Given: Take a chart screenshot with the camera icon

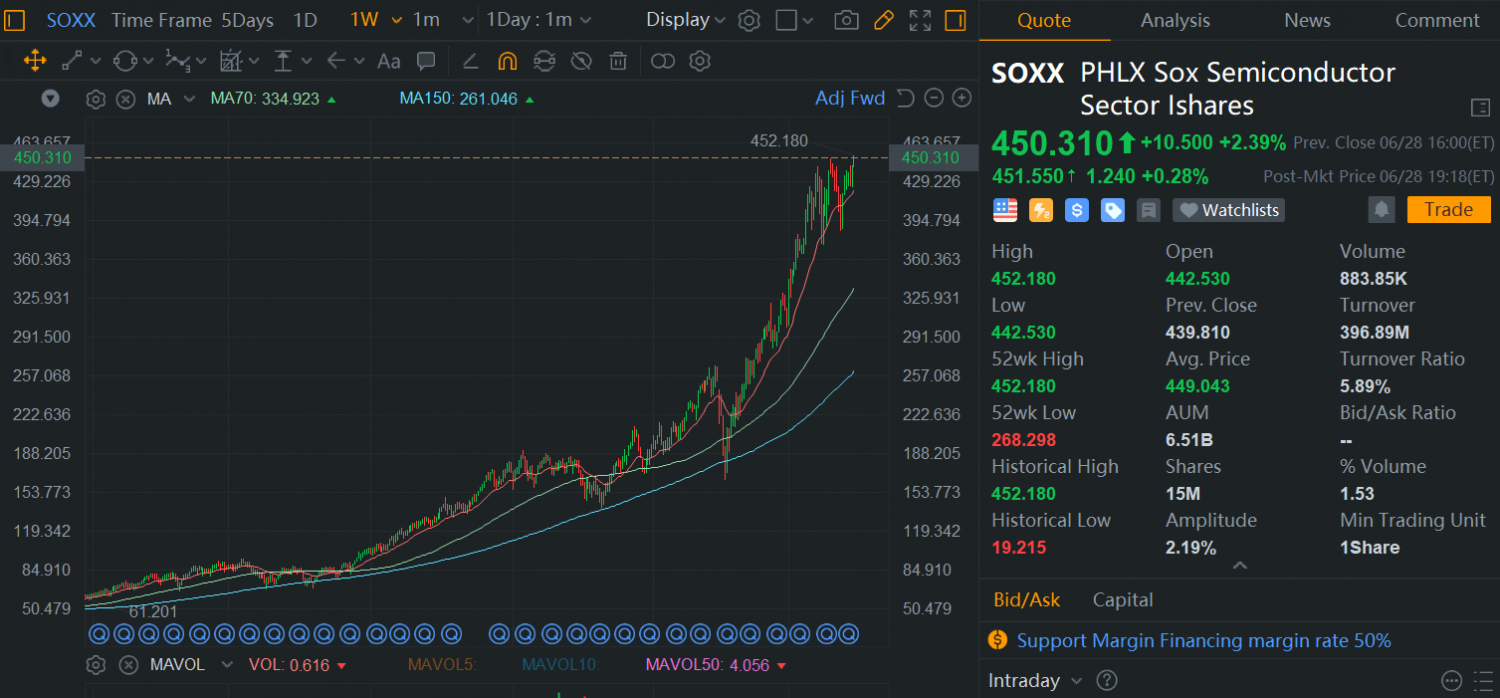Looking at the screenshot, I should point(846,20).
